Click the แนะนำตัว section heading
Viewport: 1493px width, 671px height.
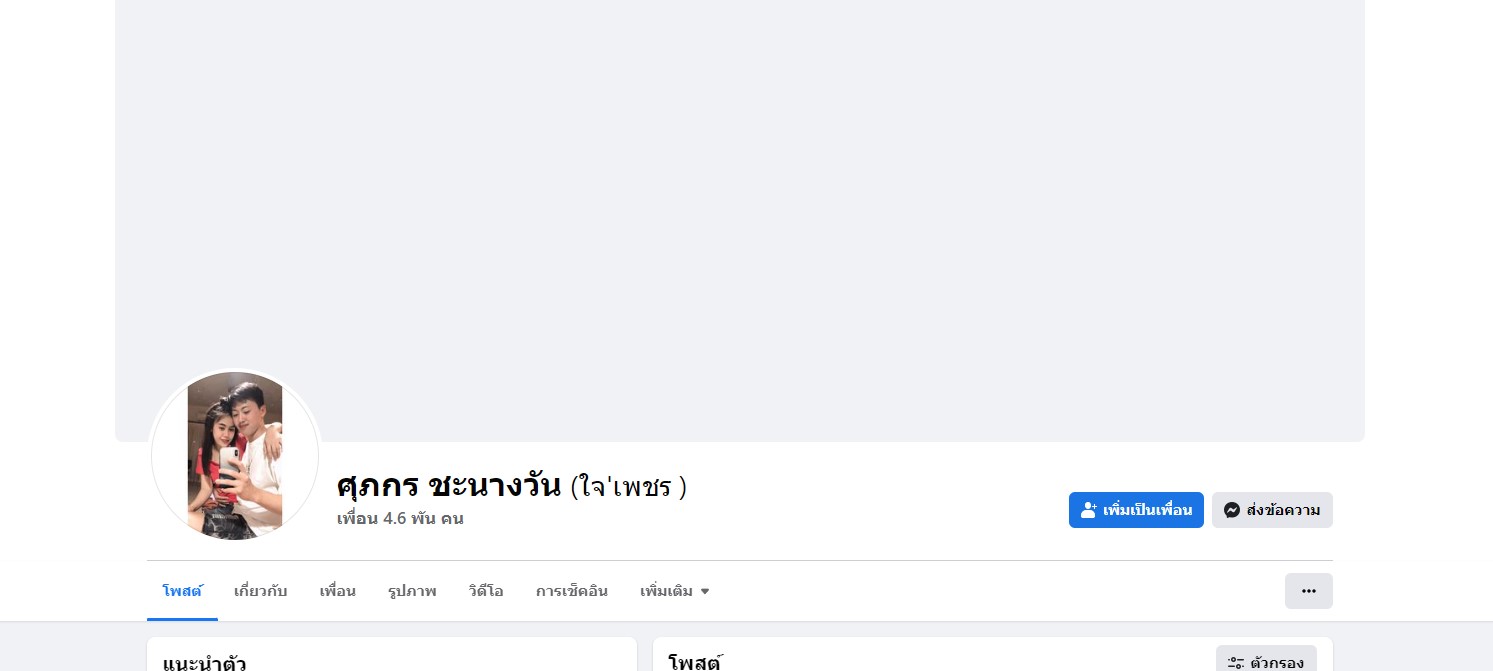pyautogui.click(x=204, y=662)
